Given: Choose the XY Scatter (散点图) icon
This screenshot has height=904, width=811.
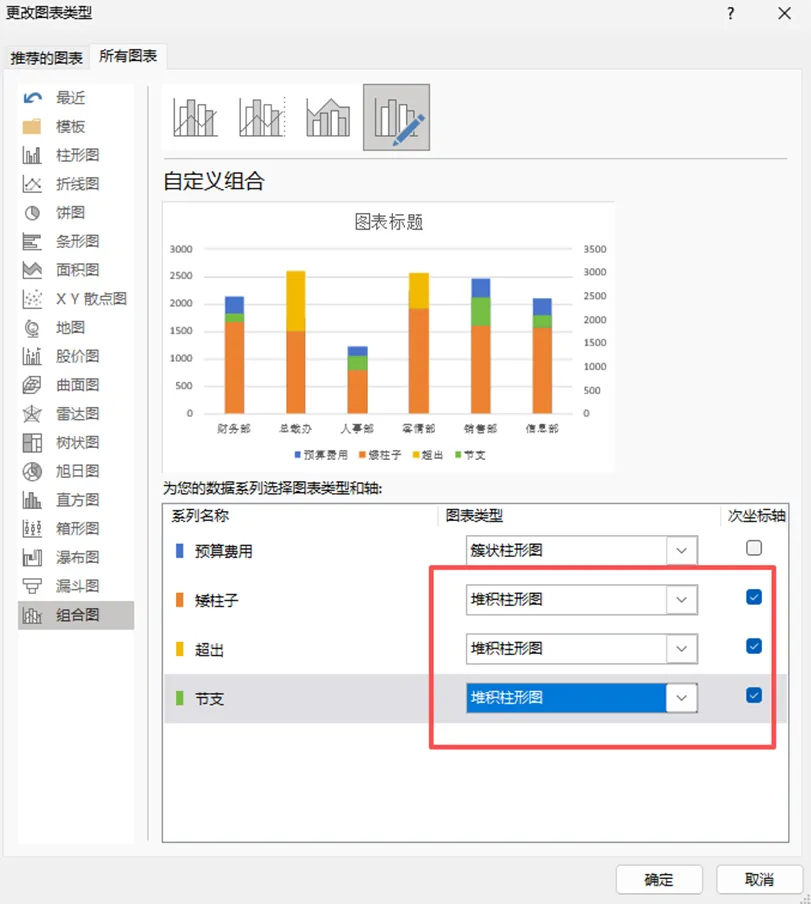Looking at the screenshot, I should click(x=32, y=299).
